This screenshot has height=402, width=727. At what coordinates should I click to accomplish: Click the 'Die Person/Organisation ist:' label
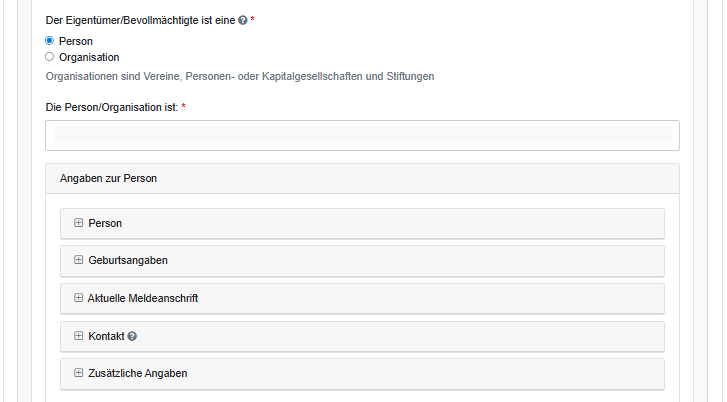coord(112,107)
